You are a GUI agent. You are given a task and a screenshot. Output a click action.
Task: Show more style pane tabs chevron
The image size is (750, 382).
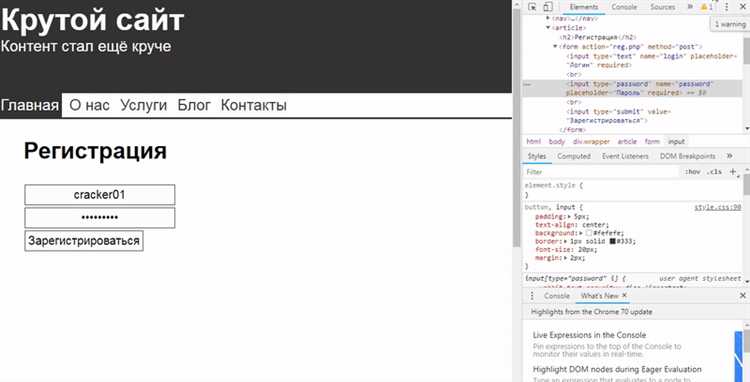coord(729,156)
